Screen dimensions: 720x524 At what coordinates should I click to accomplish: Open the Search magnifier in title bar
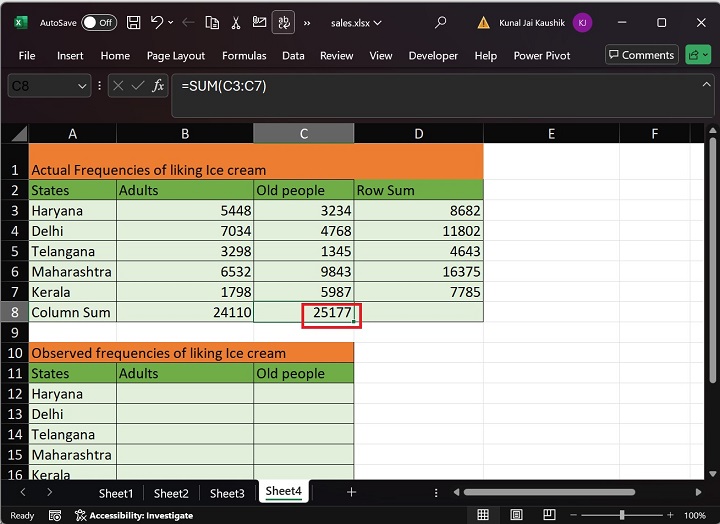(441, 22)
